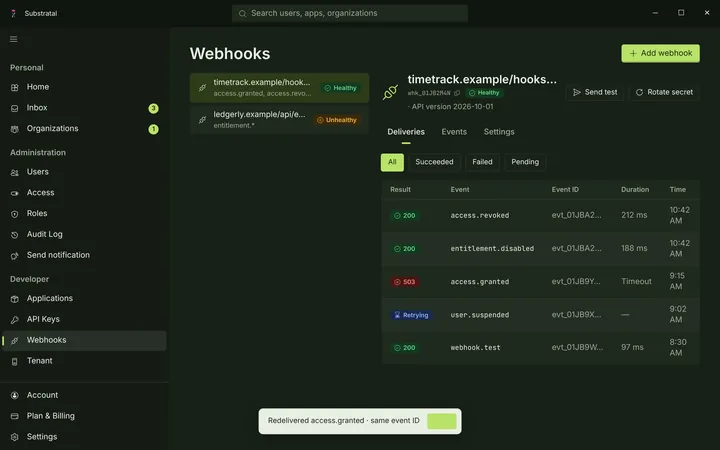Viewport: 720px width, 450px height.
Task: Open Settings in sidebar
Action: [84, 437]
